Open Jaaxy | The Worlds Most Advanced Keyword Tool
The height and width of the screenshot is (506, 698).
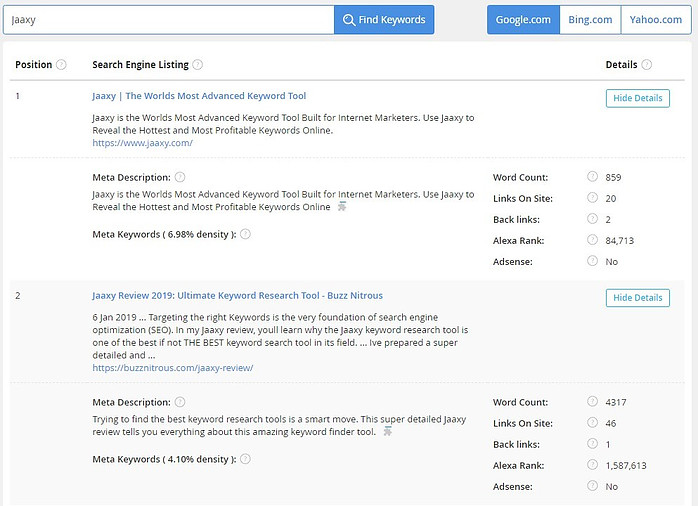coord(199,96)
